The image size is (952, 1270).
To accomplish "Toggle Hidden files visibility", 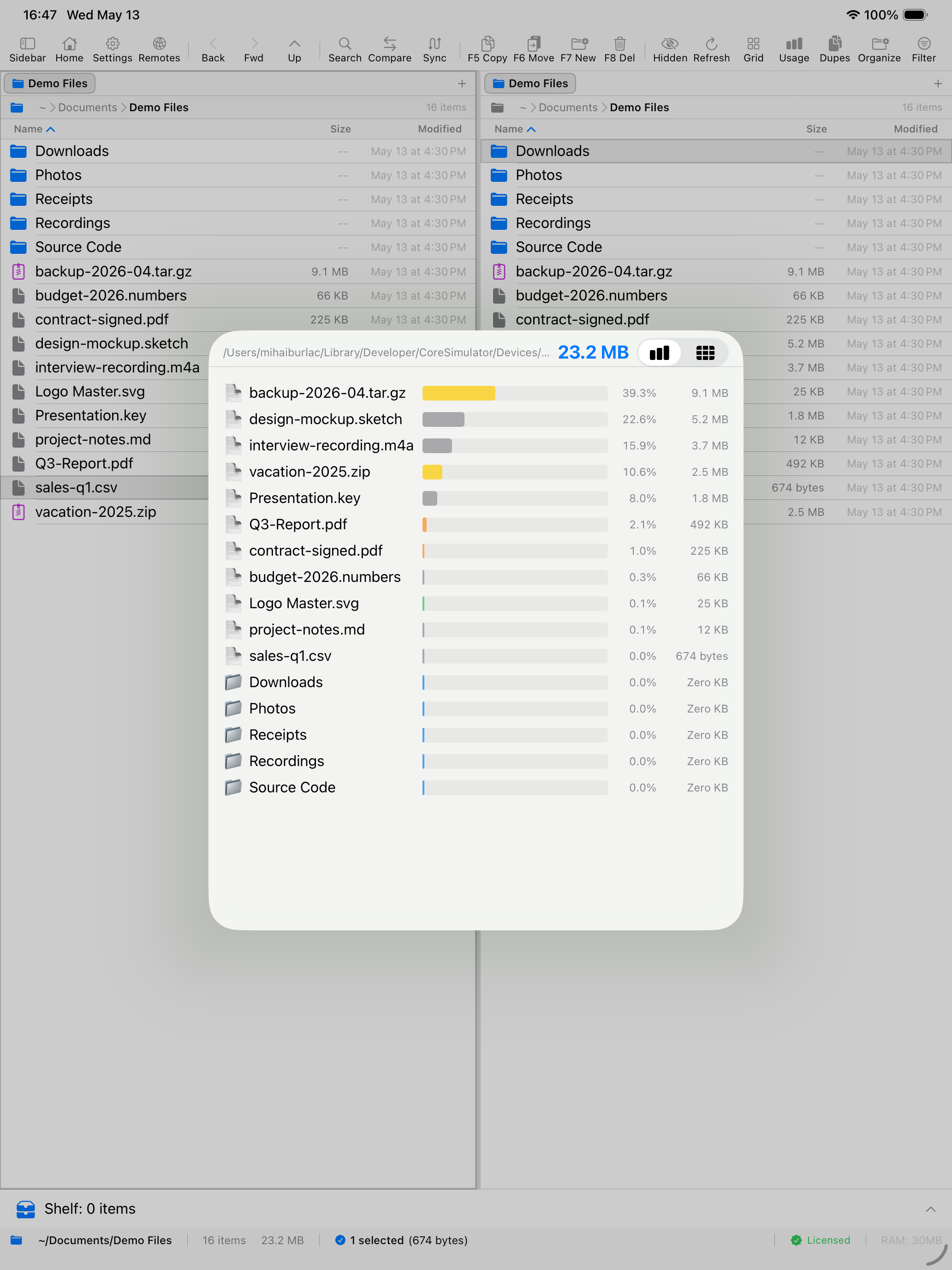I will [670, 50].
